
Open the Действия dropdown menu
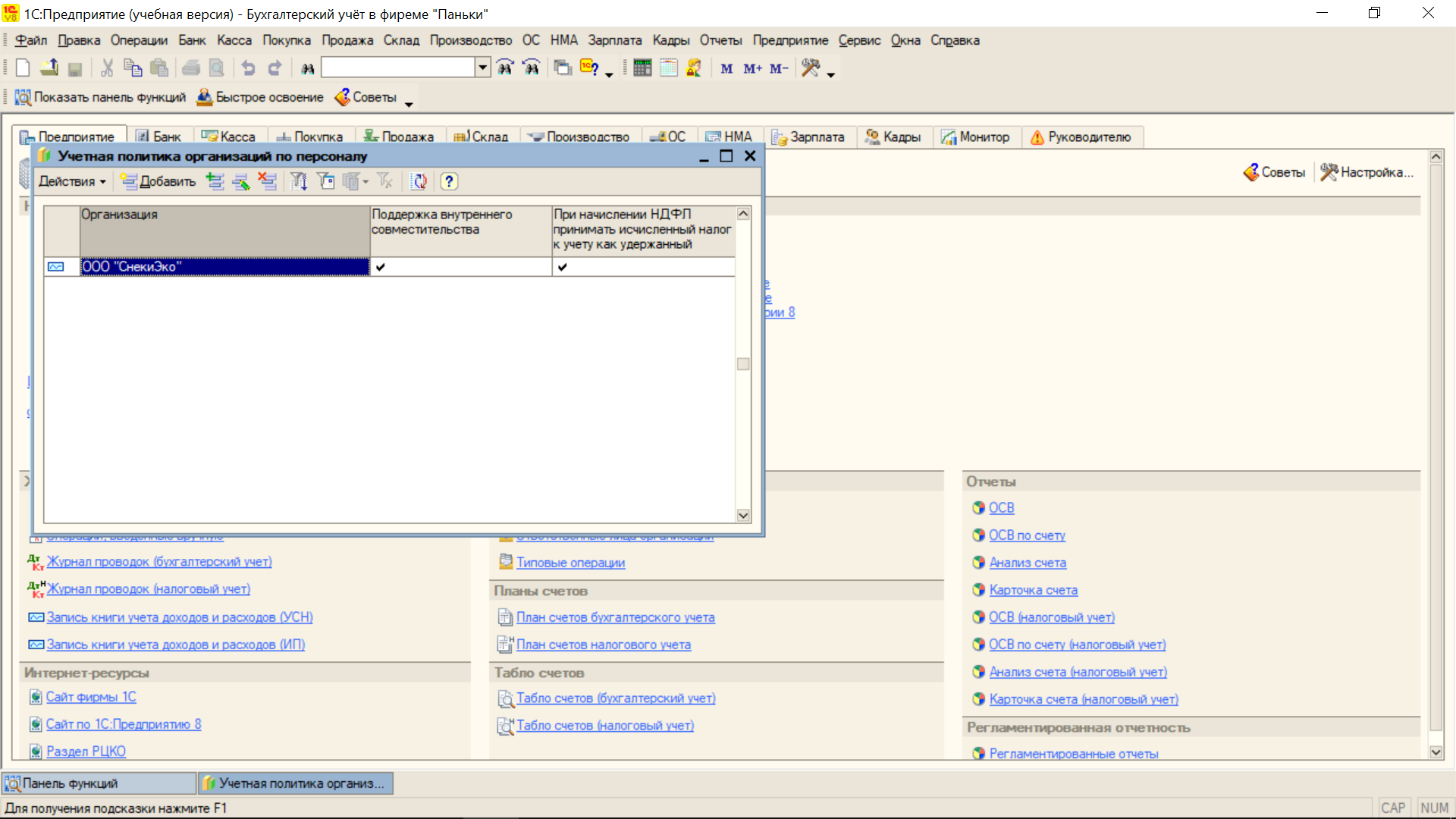click(x=72, y=181)
